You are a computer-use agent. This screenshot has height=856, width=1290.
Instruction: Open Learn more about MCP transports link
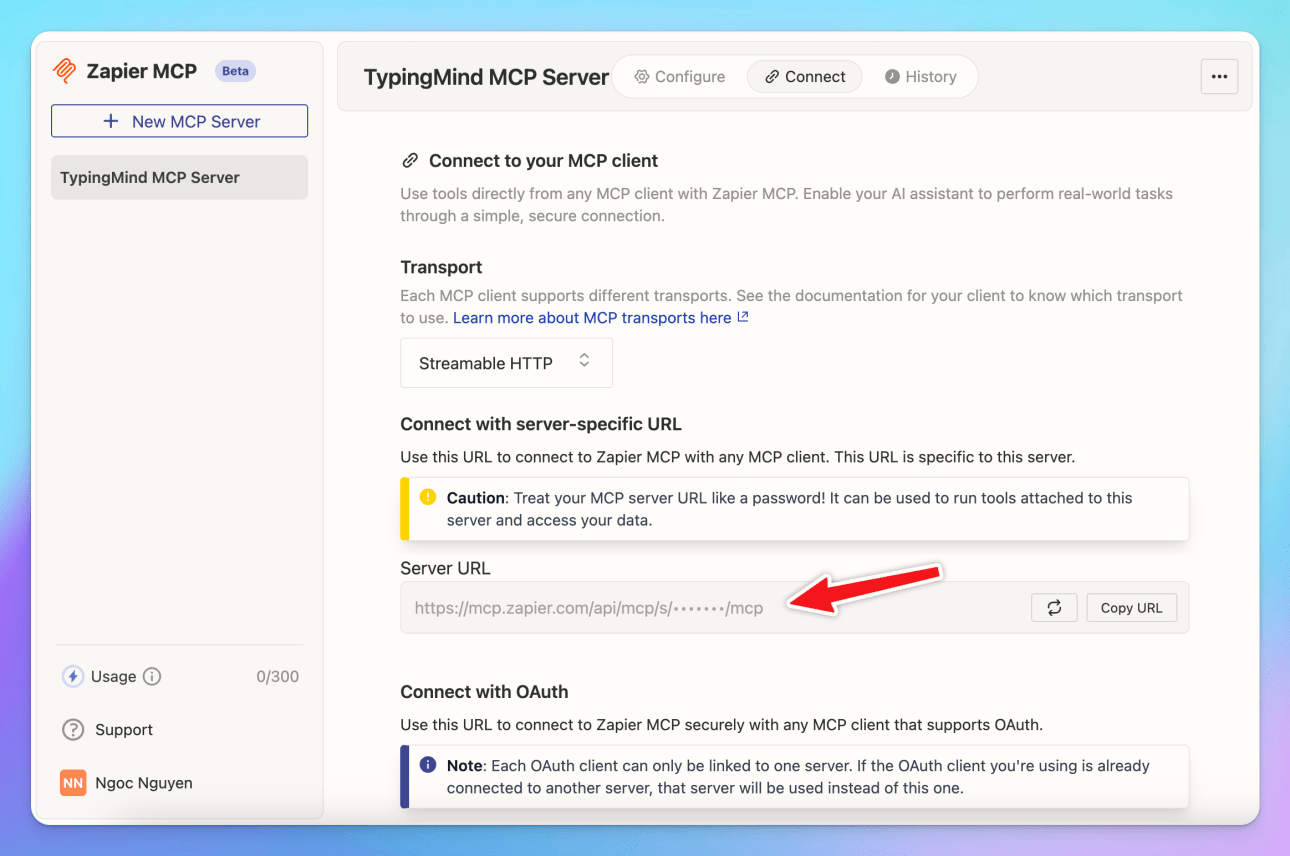click(601, 318)
